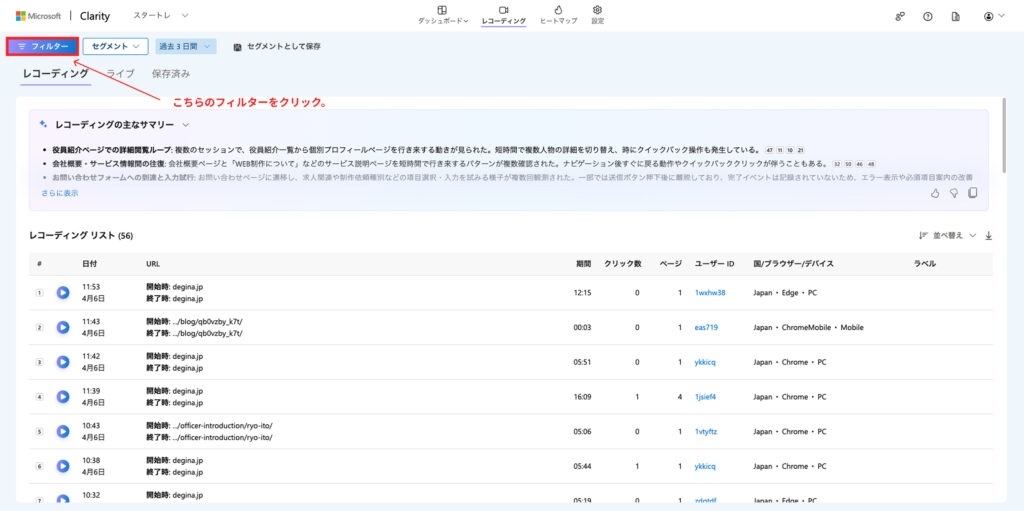Open the 設定 settings gear
Image resolution: width=1024 pixels, height=511 pixels.
pos(597,15)
